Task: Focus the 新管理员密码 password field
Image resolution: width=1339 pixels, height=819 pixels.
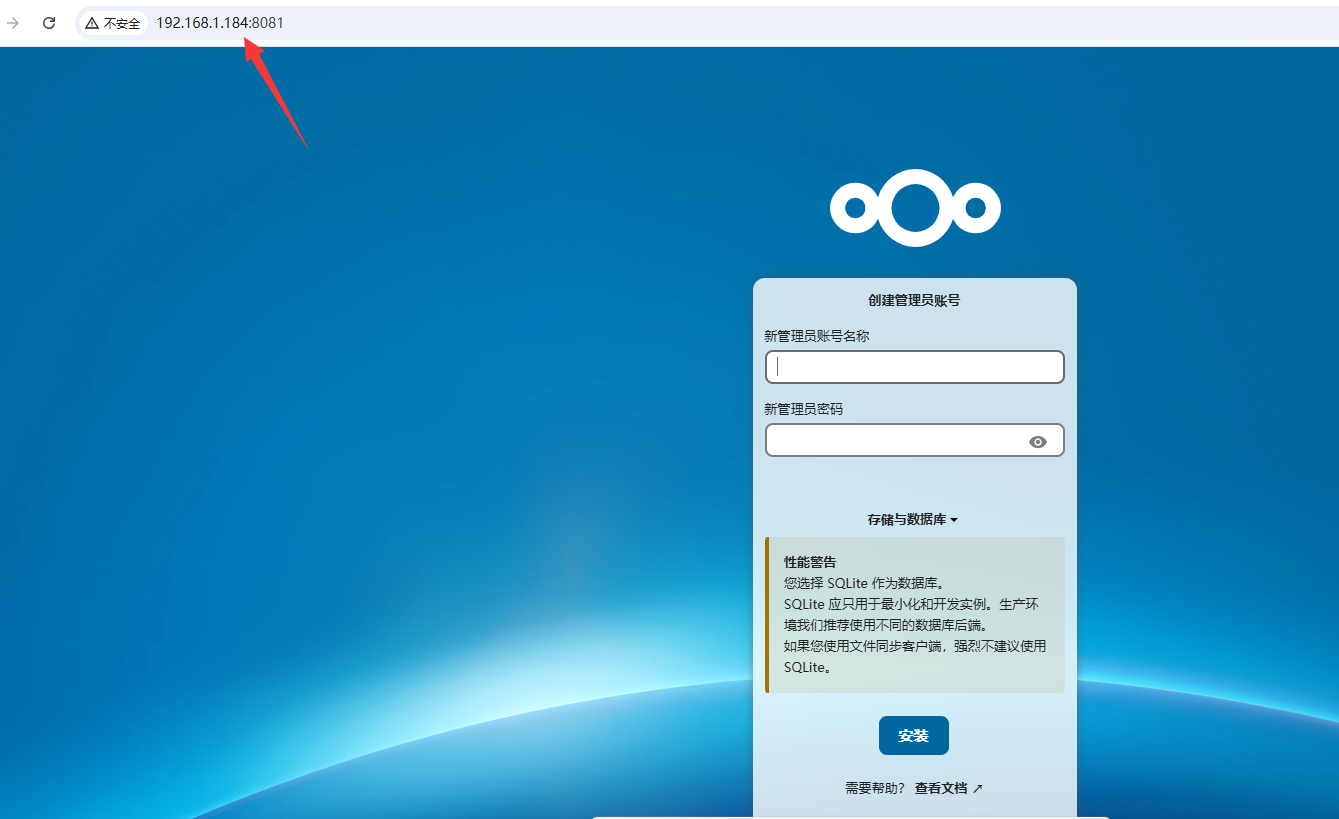Action: tap(915, 440)
